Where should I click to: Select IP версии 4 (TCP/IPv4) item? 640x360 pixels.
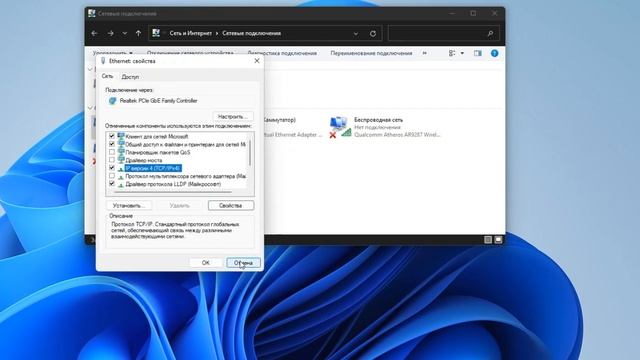click(x=153, y=168)
